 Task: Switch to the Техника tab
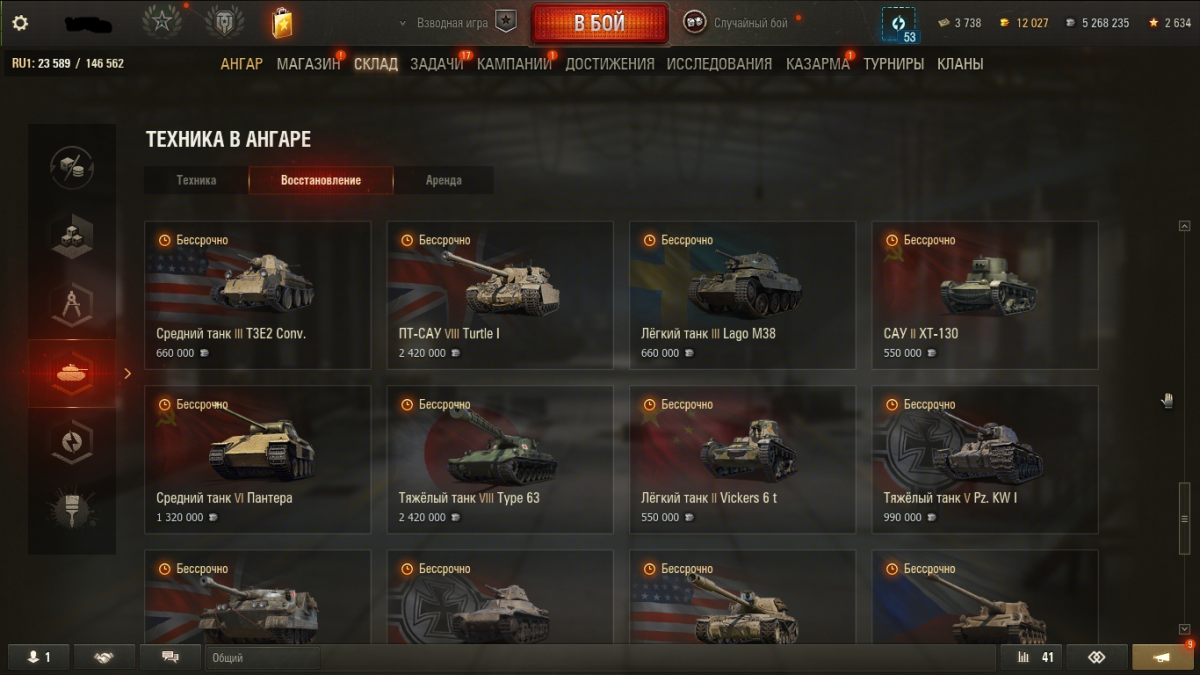196,180
